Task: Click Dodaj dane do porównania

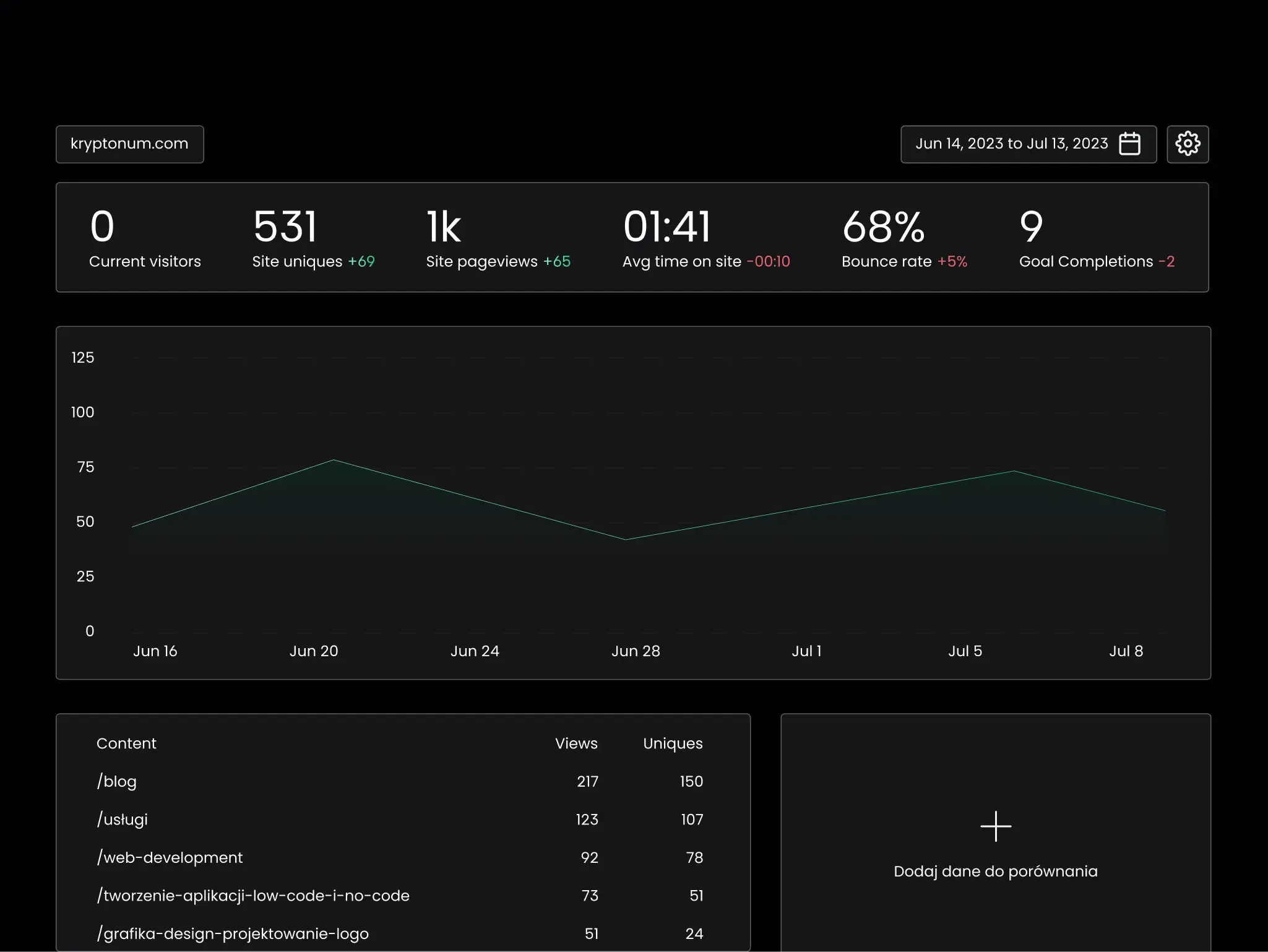Action: [995, 871]
